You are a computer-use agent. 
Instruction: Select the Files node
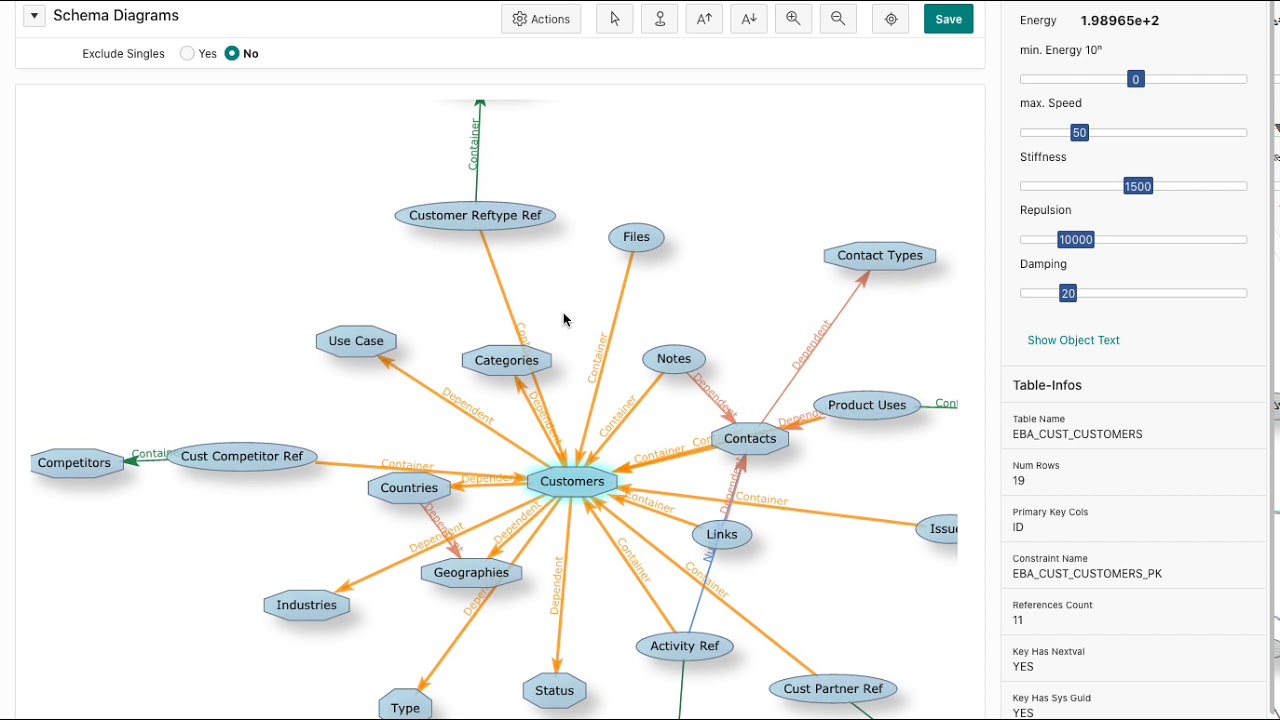(636, 237)
